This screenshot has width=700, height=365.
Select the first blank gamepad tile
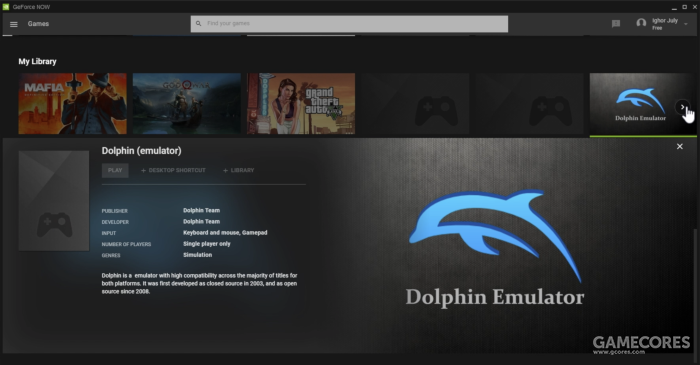(x=415, y=104)
